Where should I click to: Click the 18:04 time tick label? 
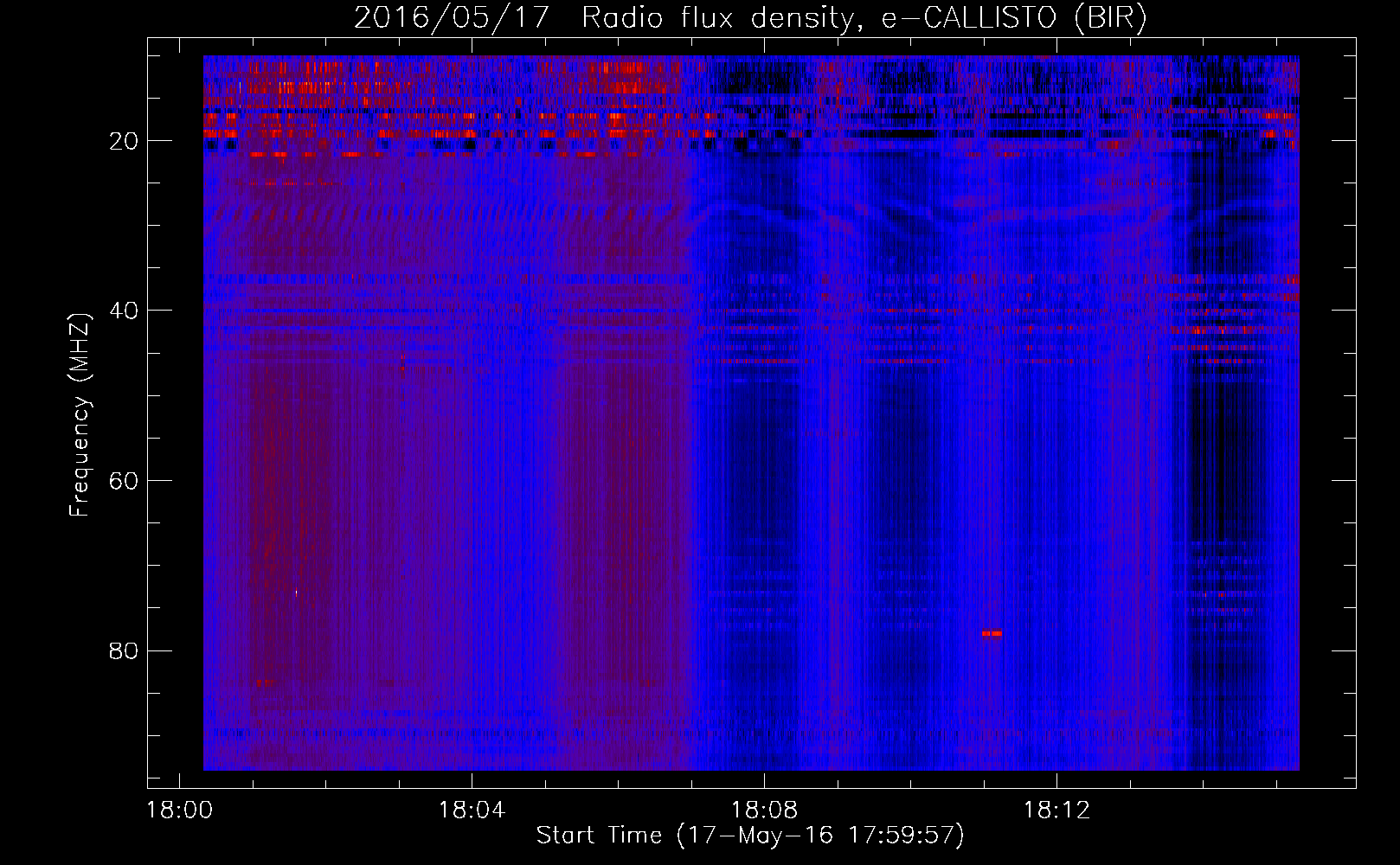point(472,811)
